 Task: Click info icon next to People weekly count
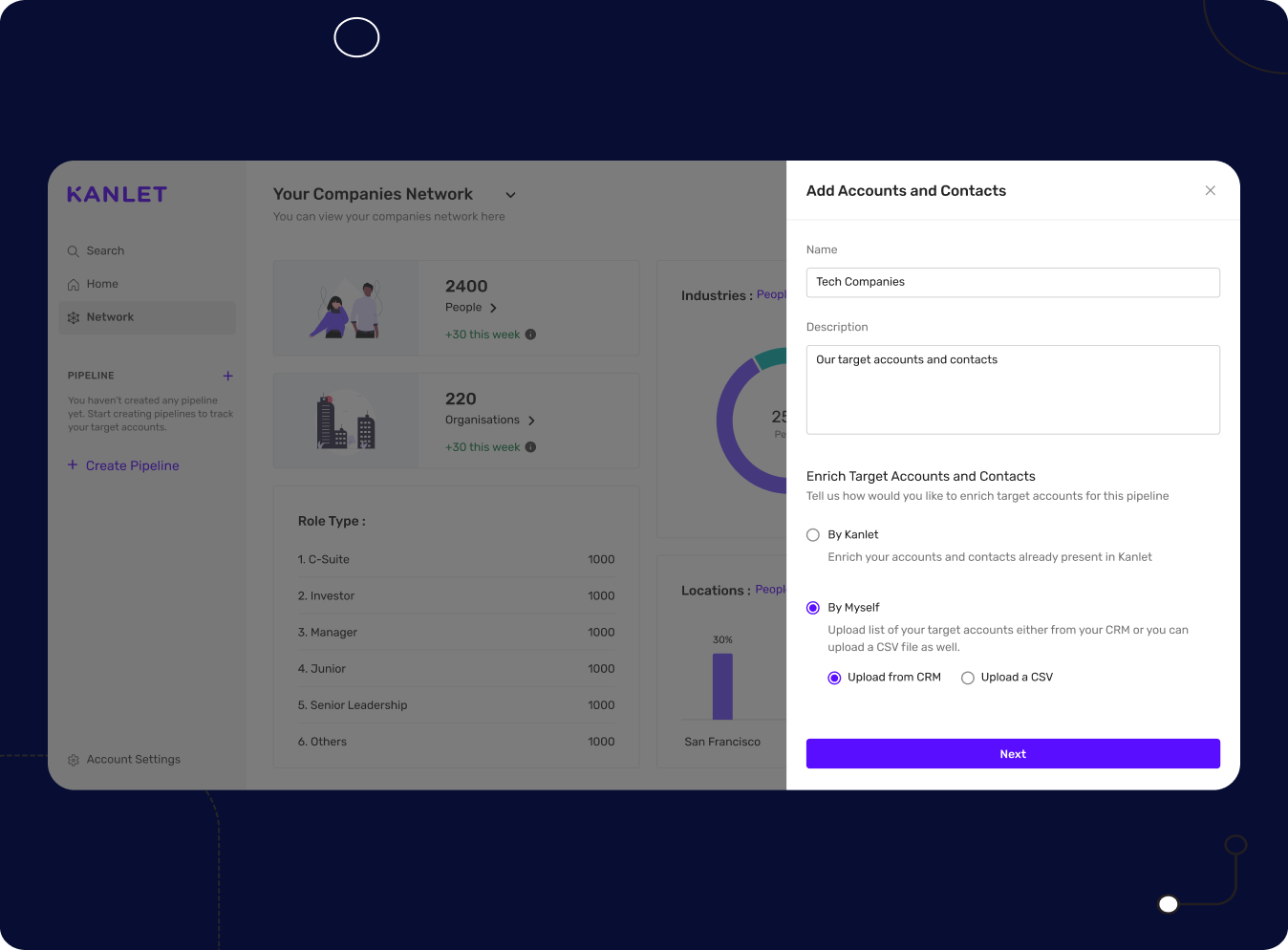point(530,335)
